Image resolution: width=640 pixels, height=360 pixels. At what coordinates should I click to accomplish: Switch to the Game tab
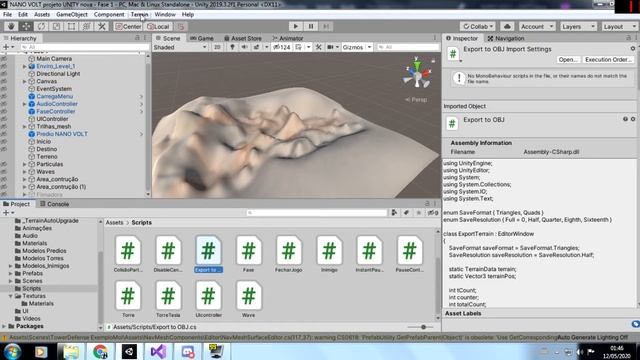pyautogui.click(x=202, y=38)
